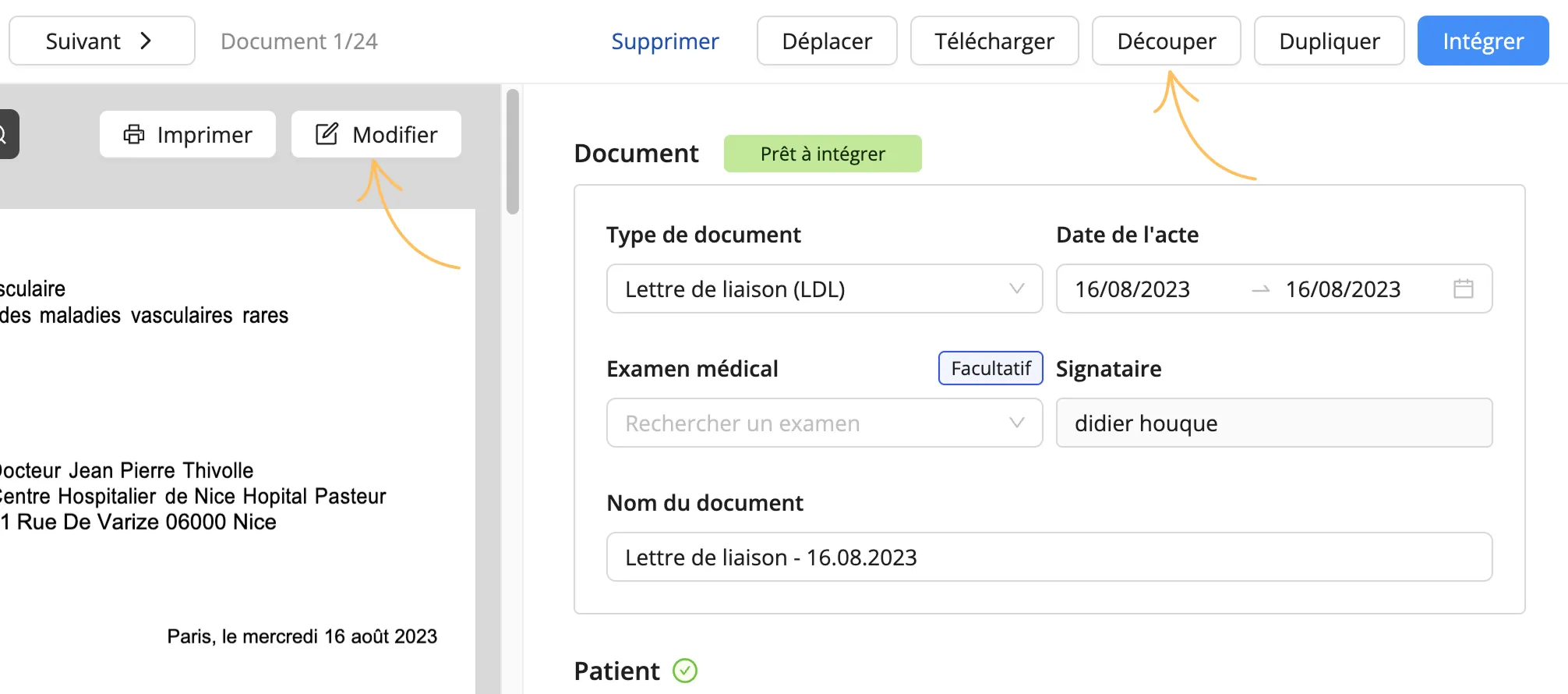This screenshot has height=694, width=1568.
Task: Expand the Type de document dropdown arrow
Action: (1016, 289)
